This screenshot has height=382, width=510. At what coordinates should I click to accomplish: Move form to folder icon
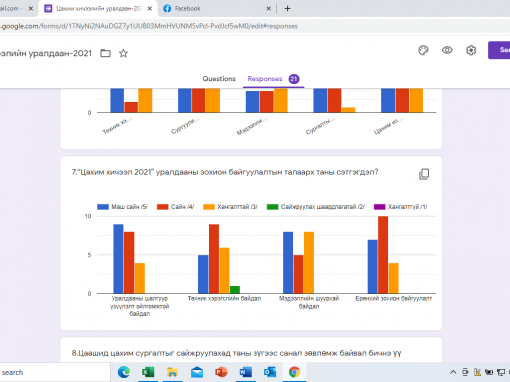[105, 53]
